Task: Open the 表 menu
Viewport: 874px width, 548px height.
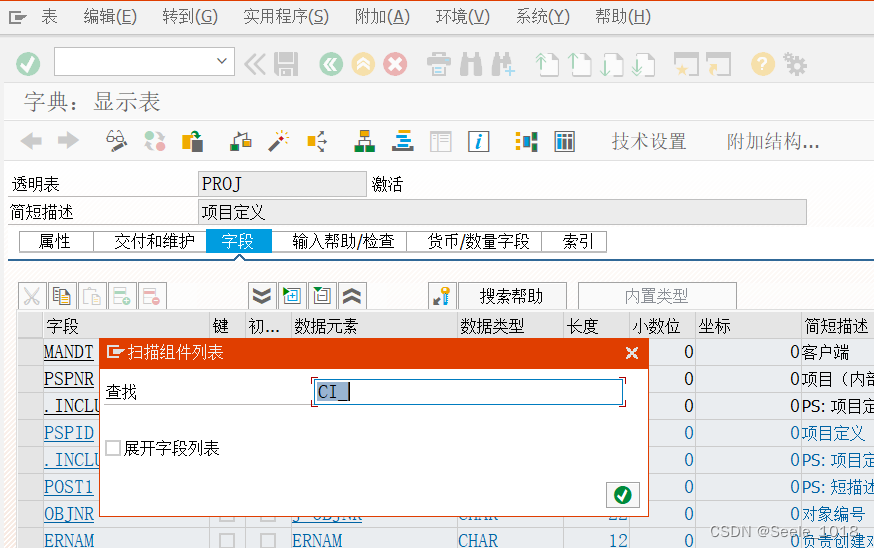Action: click(49, 17)
